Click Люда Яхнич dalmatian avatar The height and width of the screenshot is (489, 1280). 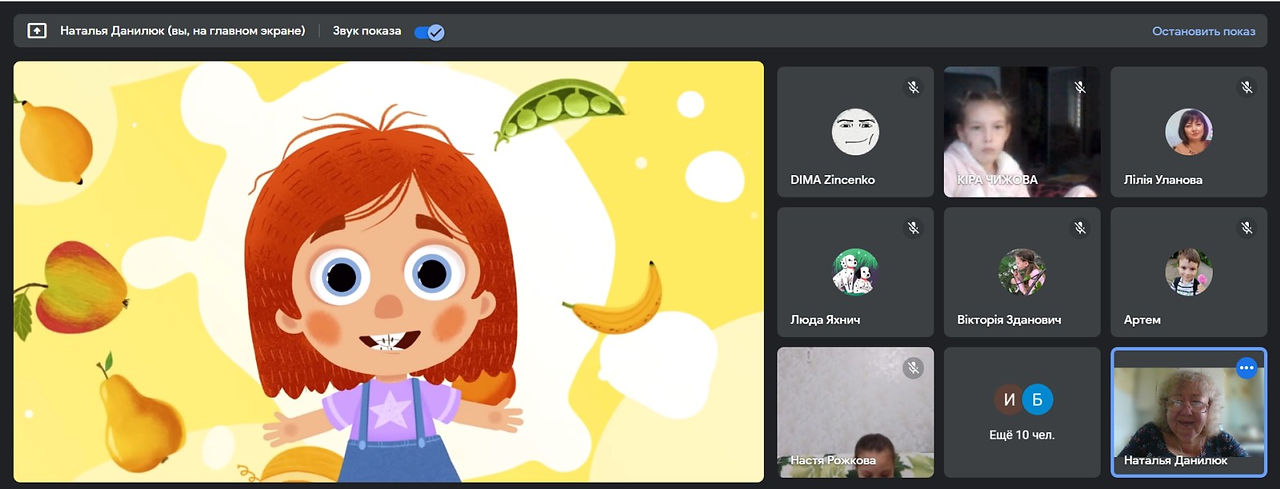855,272
